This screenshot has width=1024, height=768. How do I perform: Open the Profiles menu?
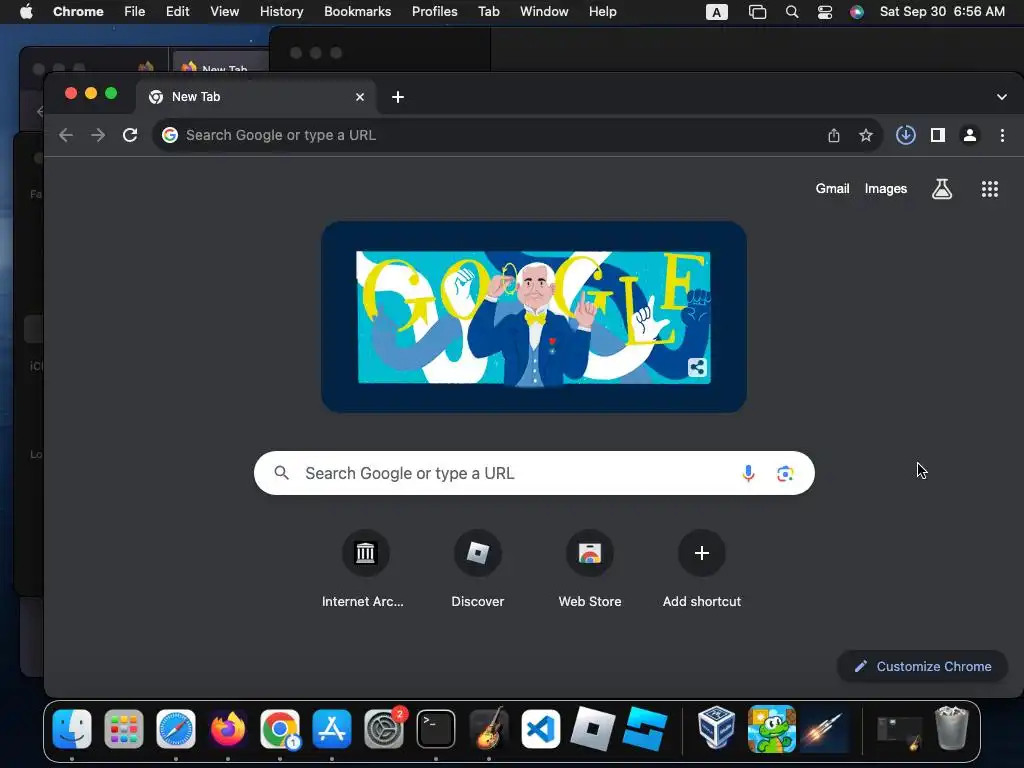(x=434, y=12)
